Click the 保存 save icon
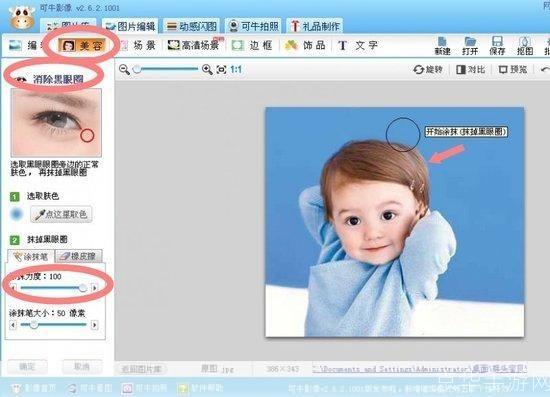 (497, 46)
